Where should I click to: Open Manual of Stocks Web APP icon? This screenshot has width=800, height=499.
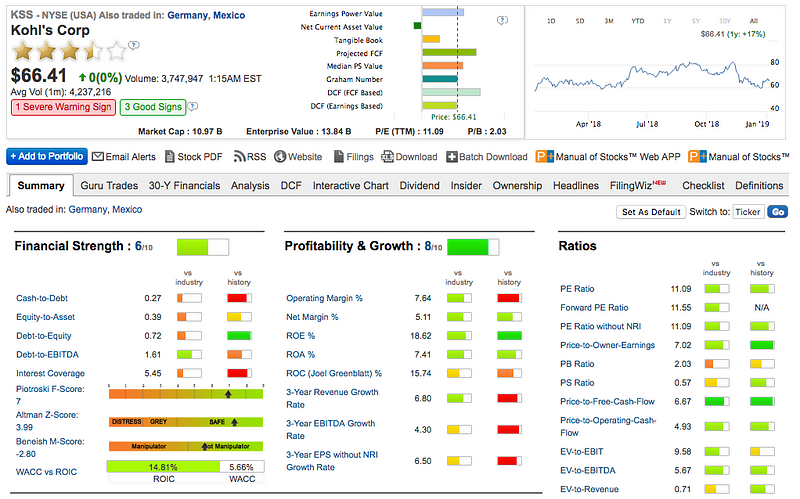pyautogui.click(x=544, y=157)
